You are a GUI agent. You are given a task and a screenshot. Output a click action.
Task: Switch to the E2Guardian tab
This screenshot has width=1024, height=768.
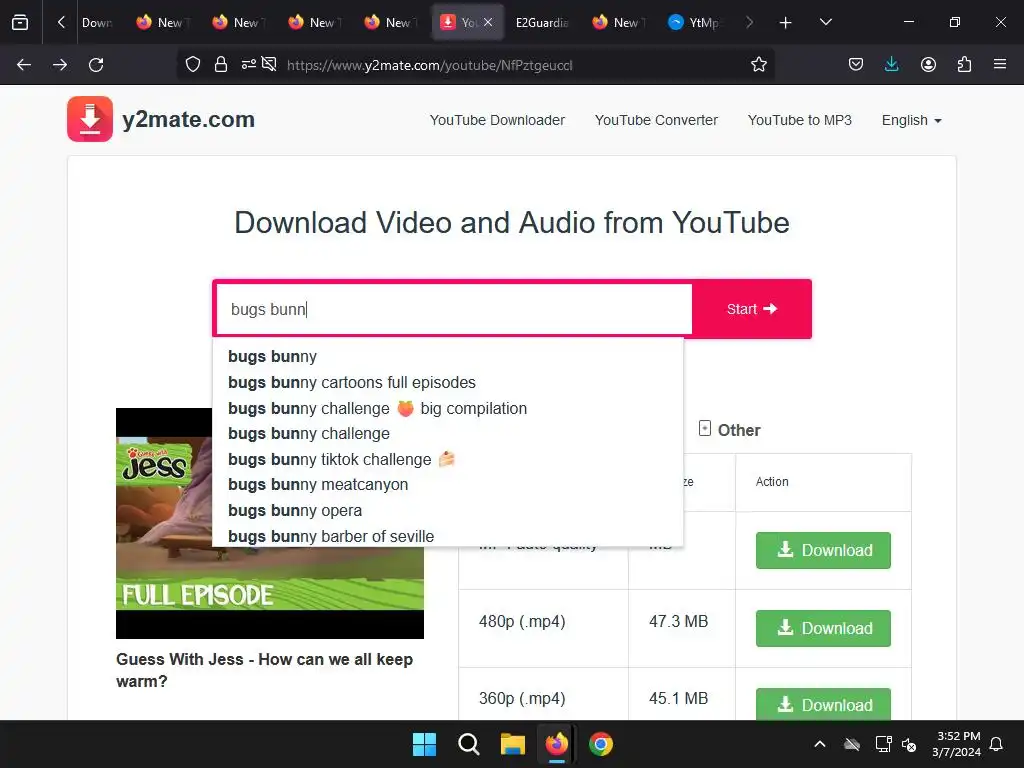point(541,23)
